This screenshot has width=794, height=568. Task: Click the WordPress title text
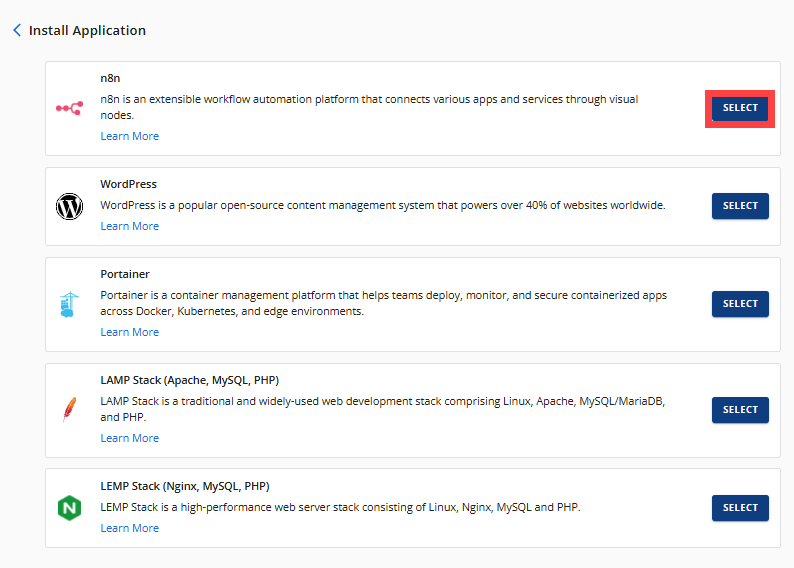(128, 184)
